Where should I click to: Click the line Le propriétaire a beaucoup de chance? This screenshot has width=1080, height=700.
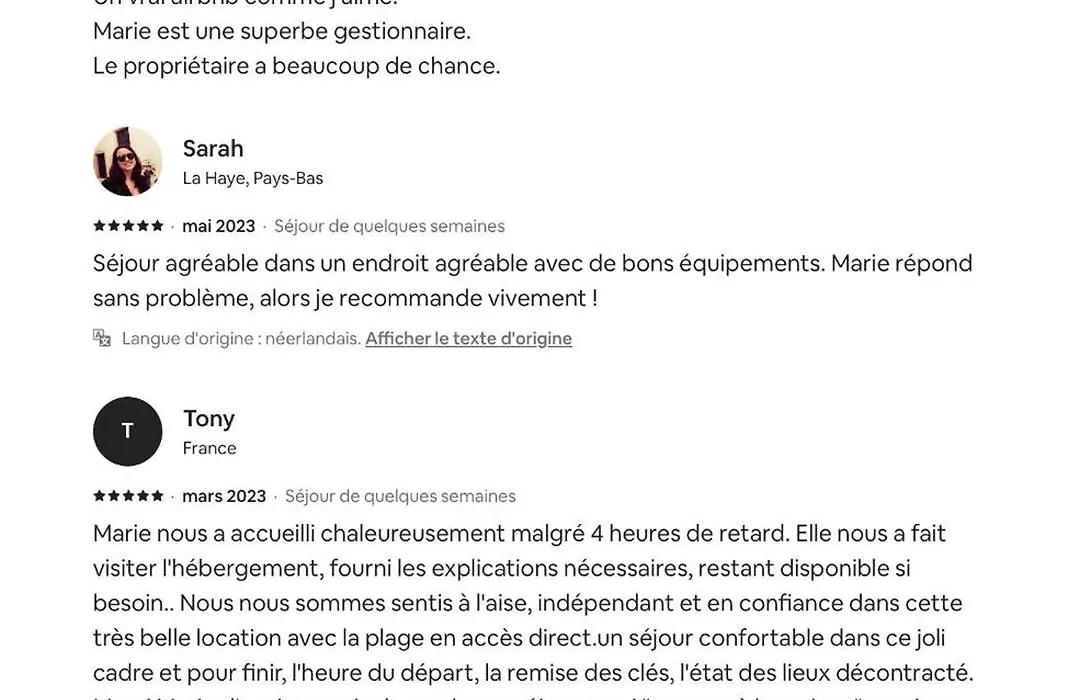pyautogui.click(x=296, y=66)
